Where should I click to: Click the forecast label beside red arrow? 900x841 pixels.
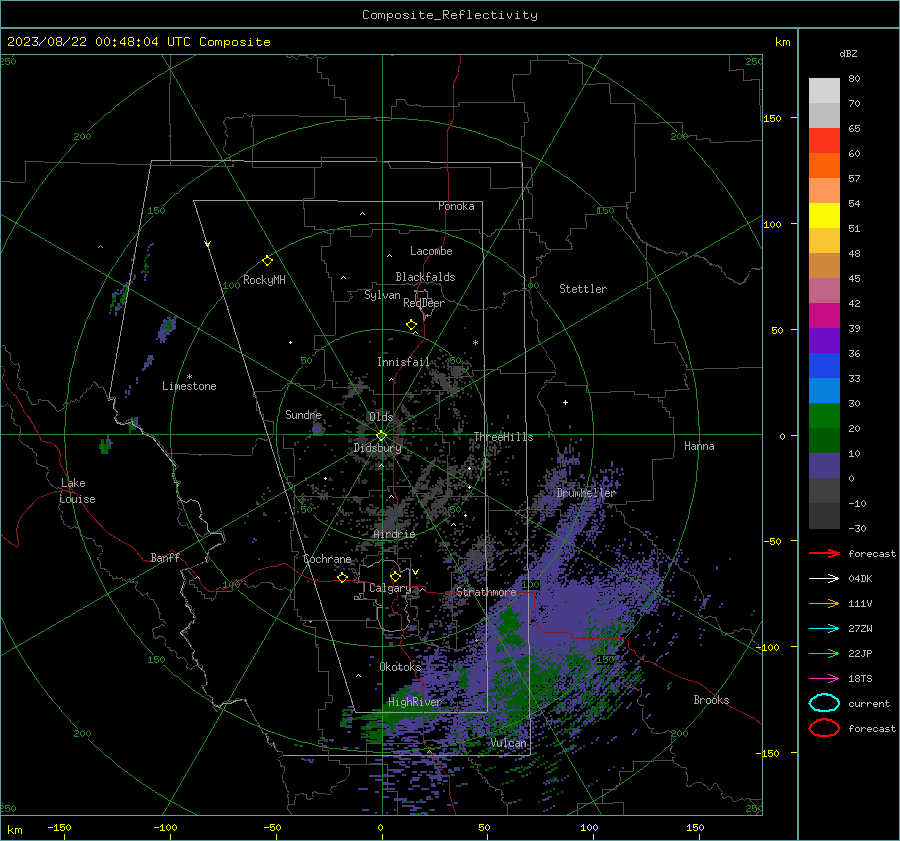871,553
